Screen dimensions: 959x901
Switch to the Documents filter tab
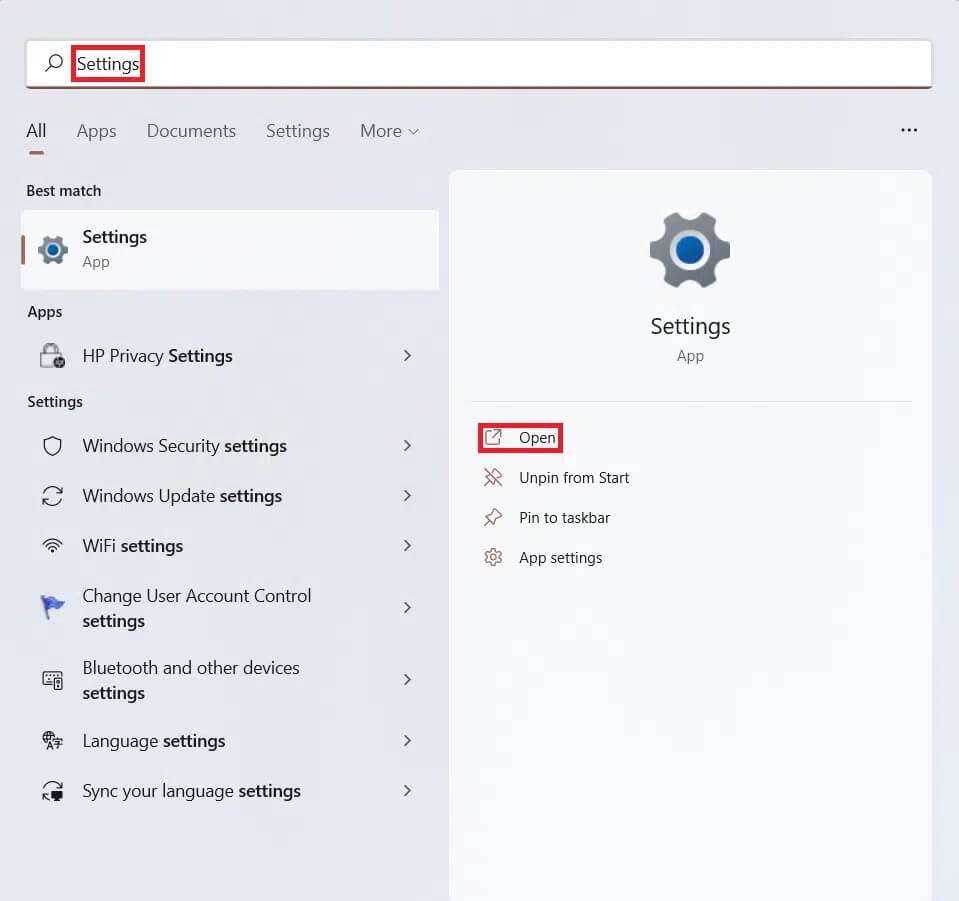point(191,131)
